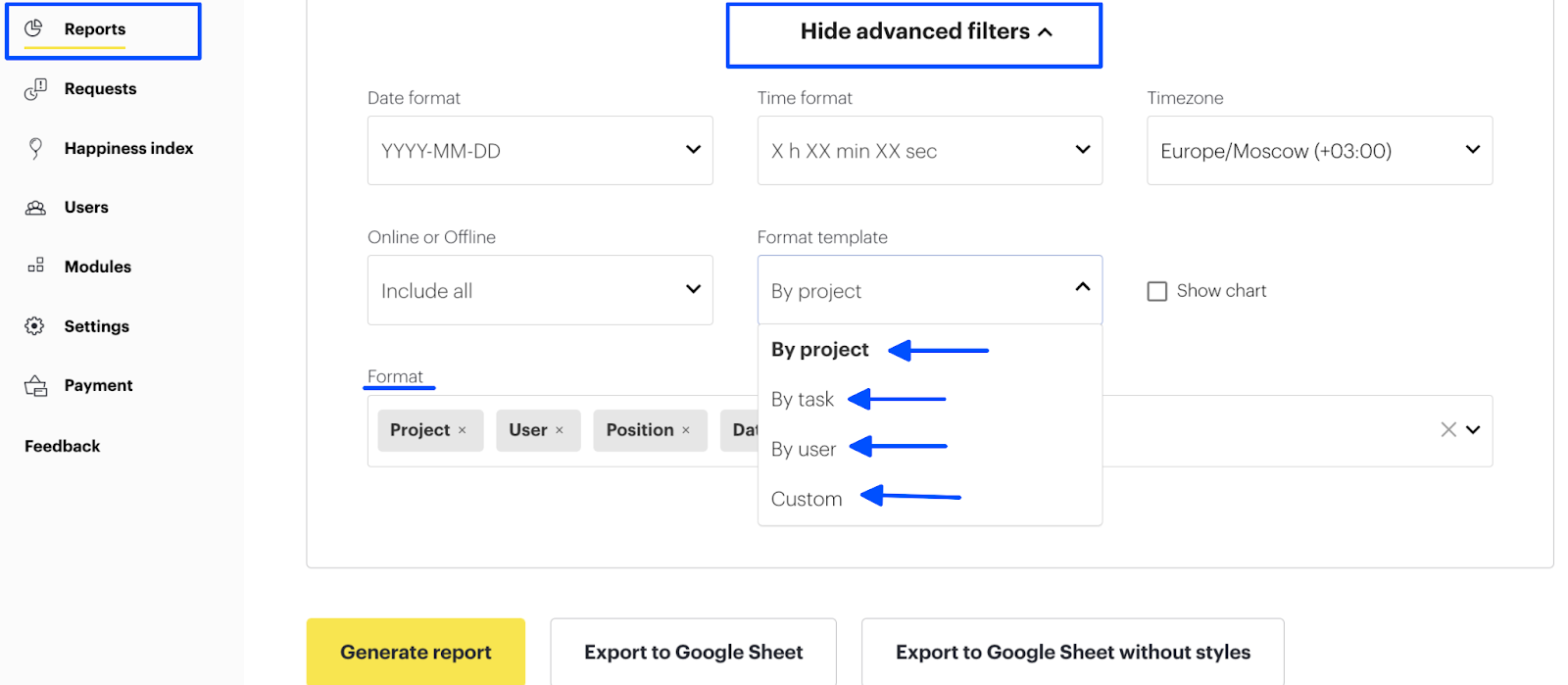Choose Custom format template option
This screenshot has width=1568, height=685.
[807, 499]
